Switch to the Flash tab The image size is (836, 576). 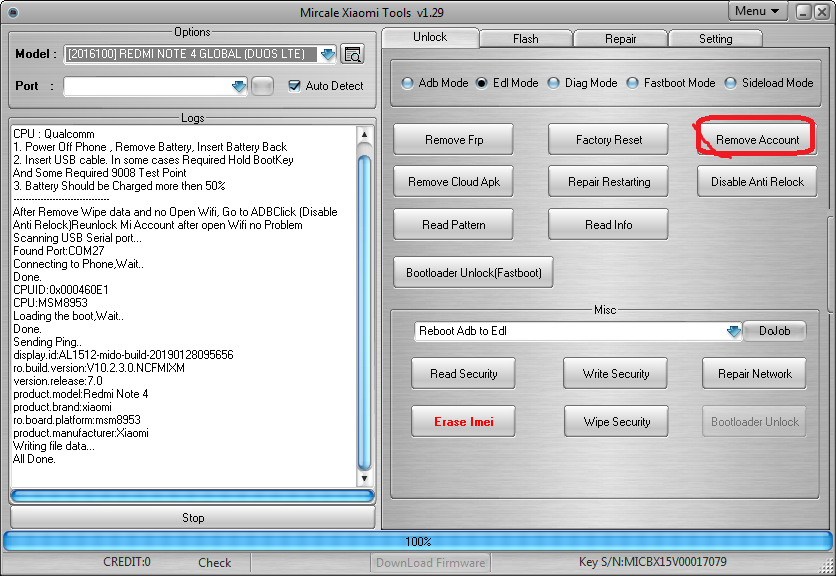click(526, 39)
